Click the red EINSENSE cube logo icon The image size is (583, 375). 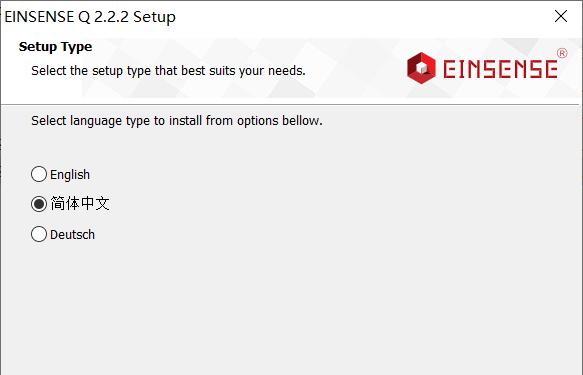click(421, 68)
